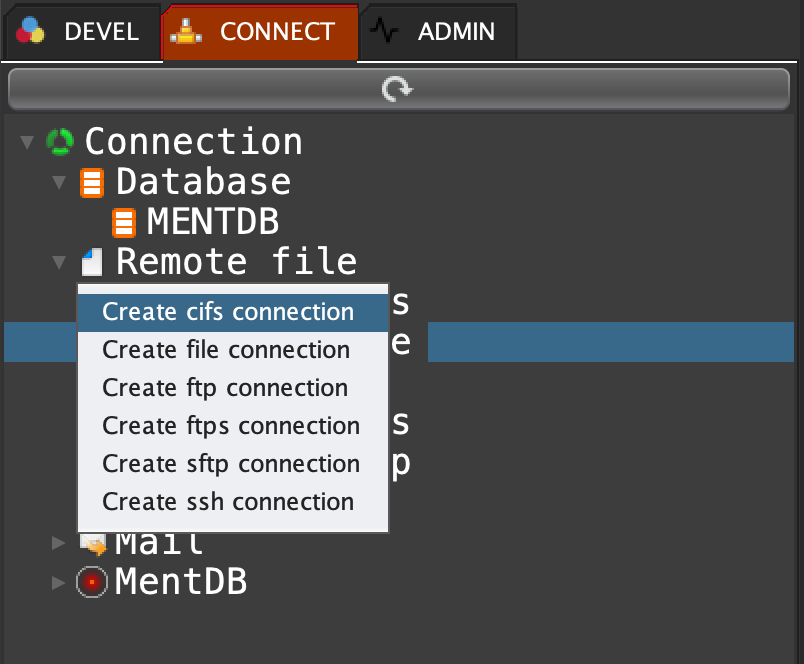Click the orange Database folder icon
This screenshot has width=804, height=664.
92,183
